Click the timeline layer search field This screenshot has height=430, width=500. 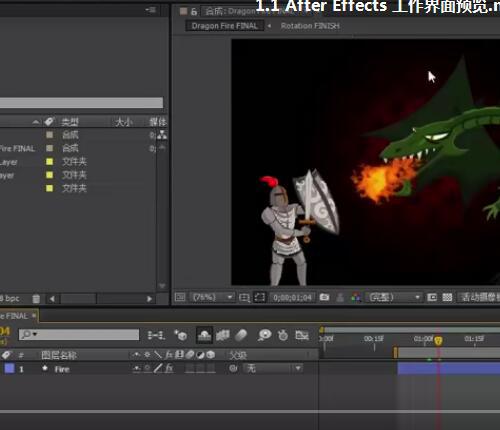[79, 335]
